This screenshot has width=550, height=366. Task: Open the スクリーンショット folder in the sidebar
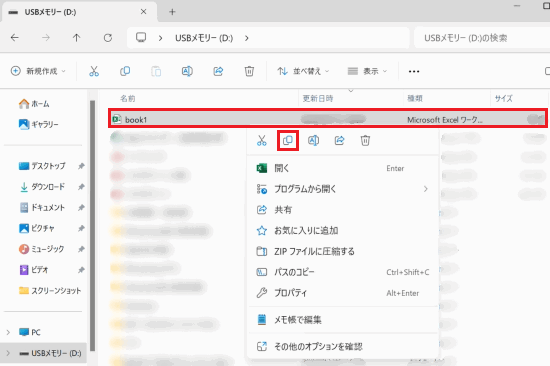click(x=50, y=291)
